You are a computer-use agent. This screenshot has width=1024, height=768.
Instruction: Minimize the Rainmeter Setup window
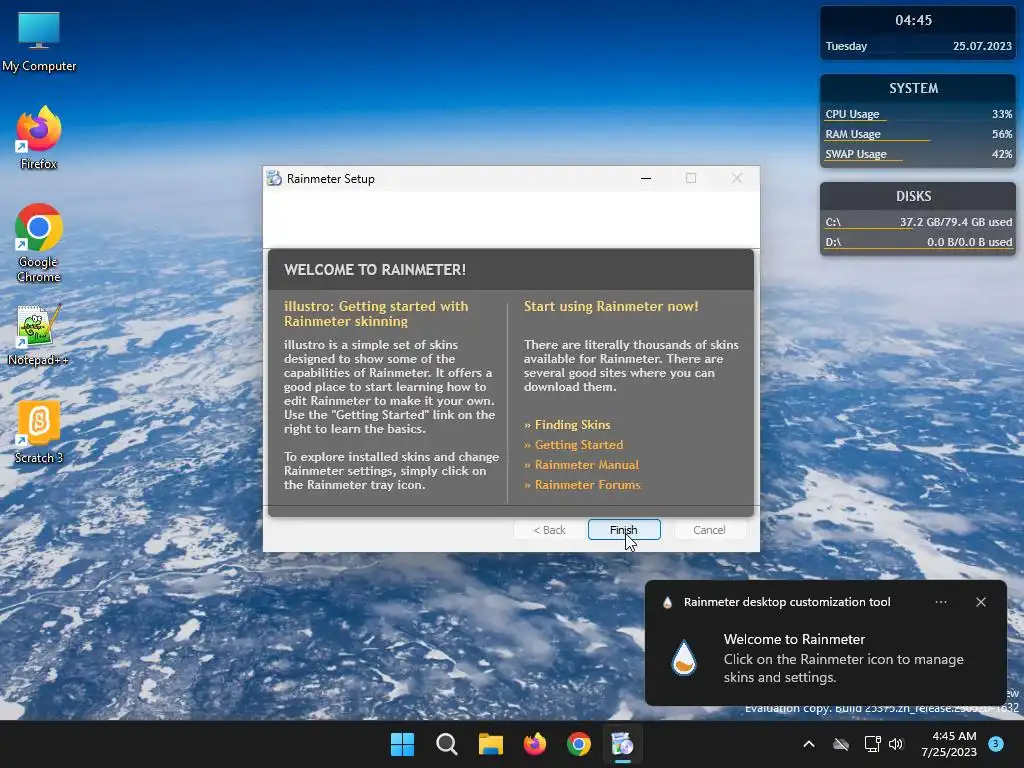pos(646,178)
